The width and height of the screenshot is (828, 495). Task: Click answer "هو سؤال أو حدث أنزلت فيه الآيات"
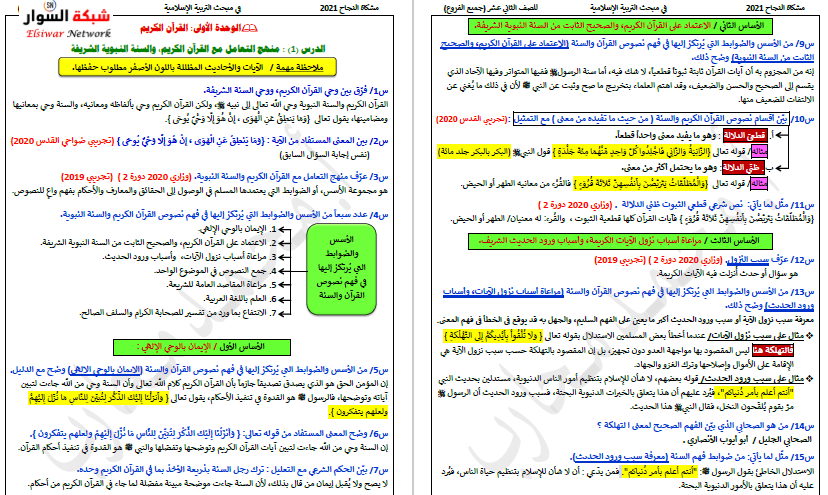(727, 274)
